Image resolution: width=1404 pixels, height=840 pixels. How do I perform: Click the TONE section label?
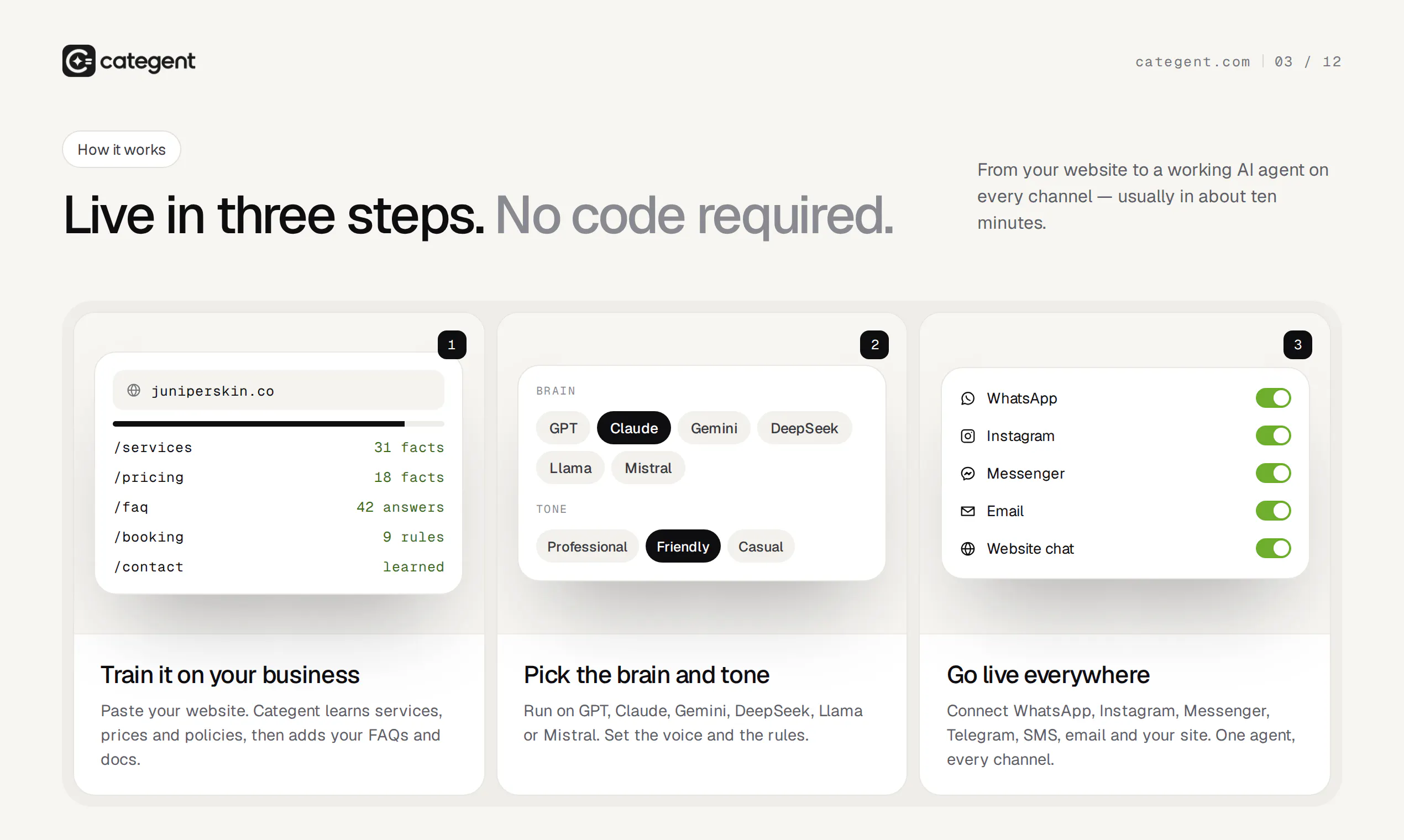[x=552, y=509]
